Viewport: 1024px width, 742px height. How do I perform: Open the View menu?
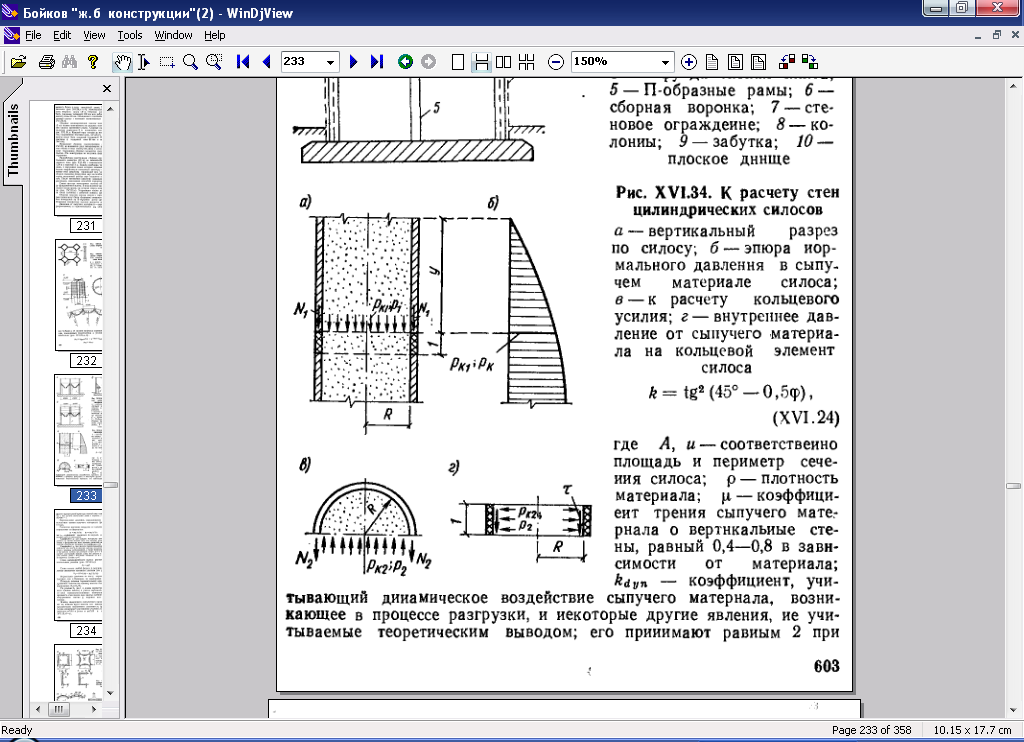click(94, 35)
